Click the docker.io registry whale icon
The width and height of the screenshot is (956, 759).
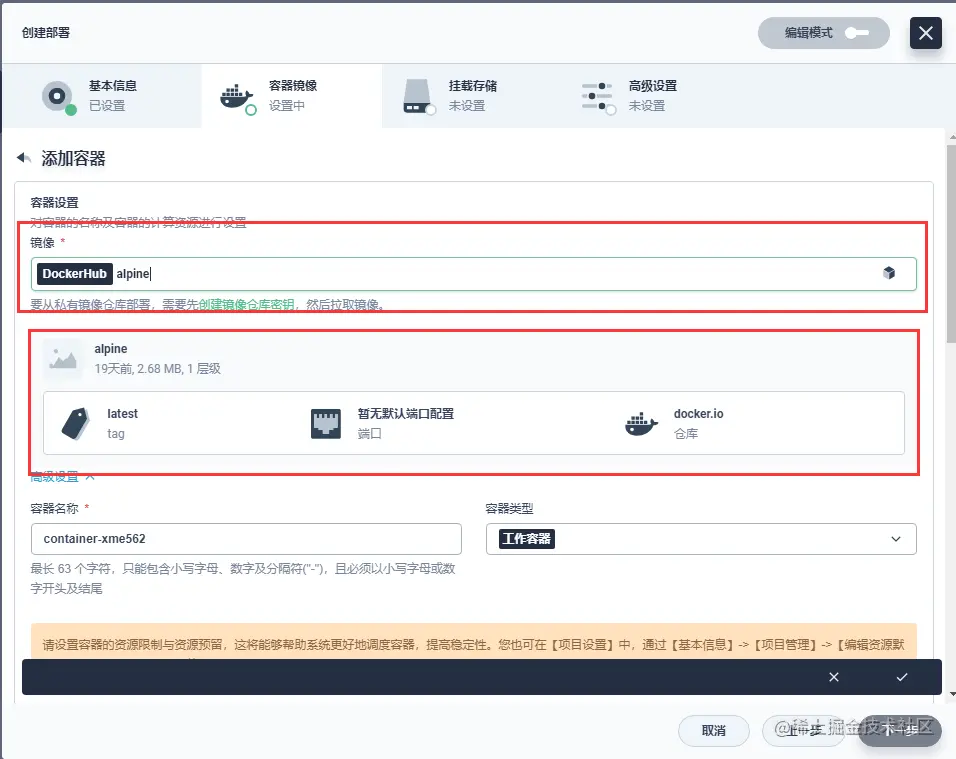641,424
